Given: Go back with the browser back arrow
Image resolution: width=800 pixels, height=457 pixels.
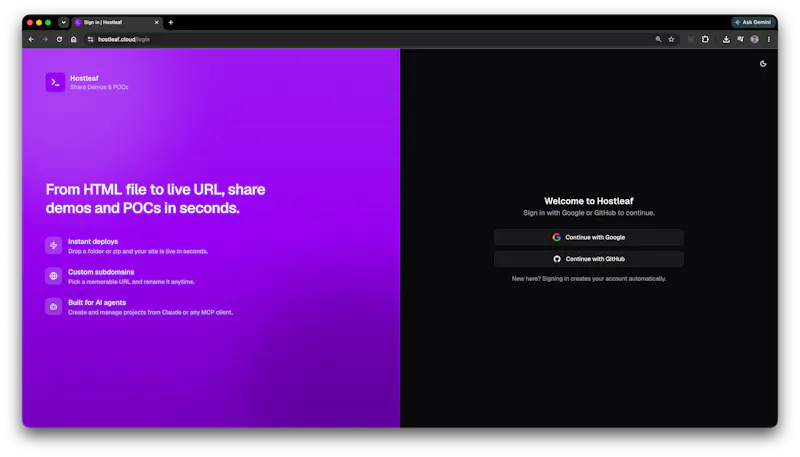Looking at the screenshot, I should 31,39.
